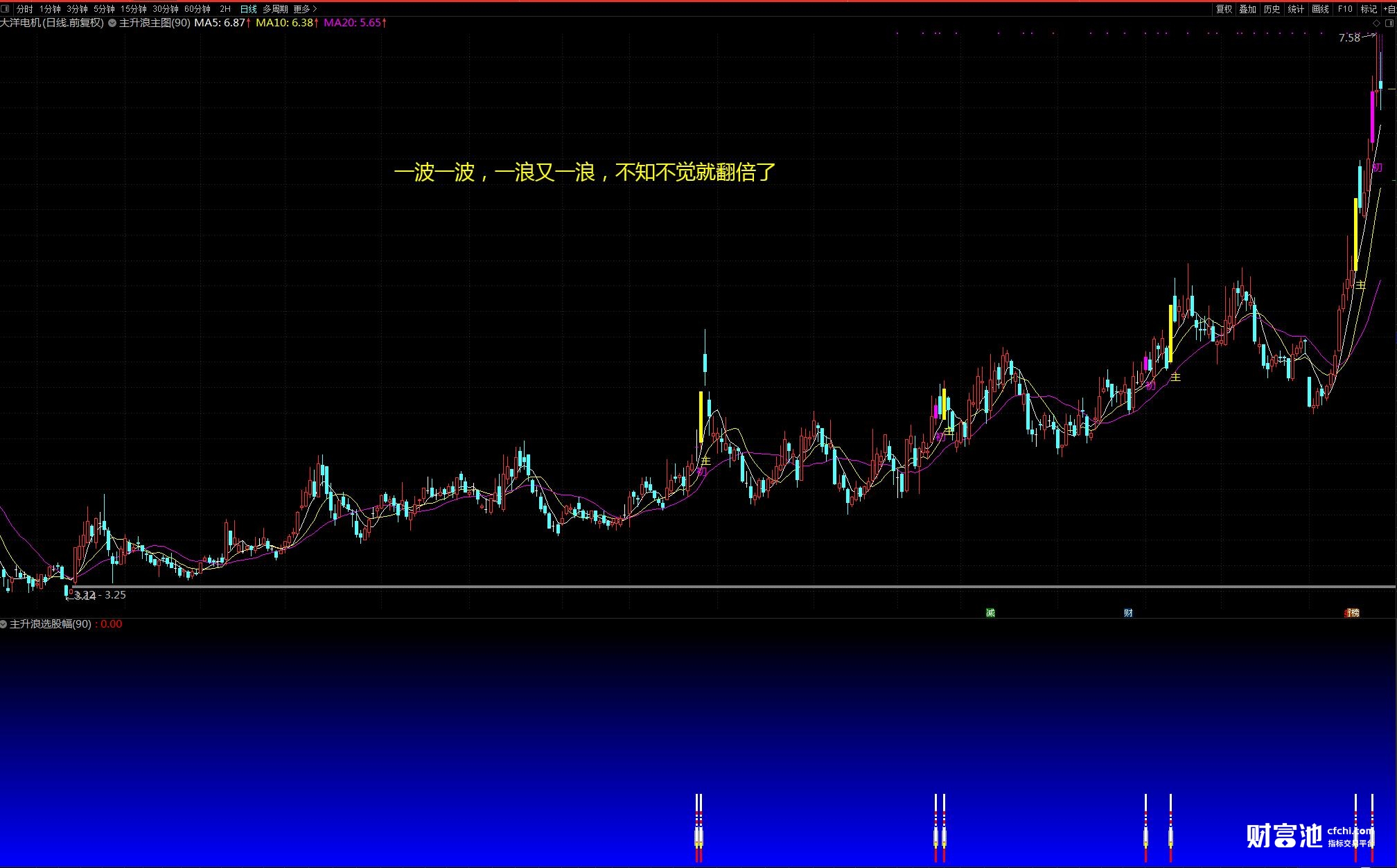1397x868 pixels.
Task: Click the +自选 add-to-watchlist button
Action: coord(1389,9)
